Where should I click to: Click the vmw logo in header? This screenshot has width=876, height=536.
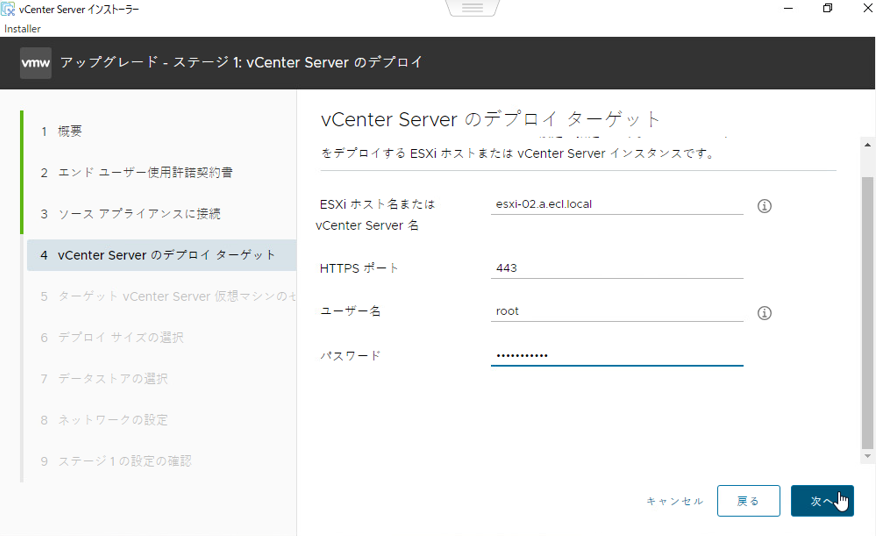[36, 62]
